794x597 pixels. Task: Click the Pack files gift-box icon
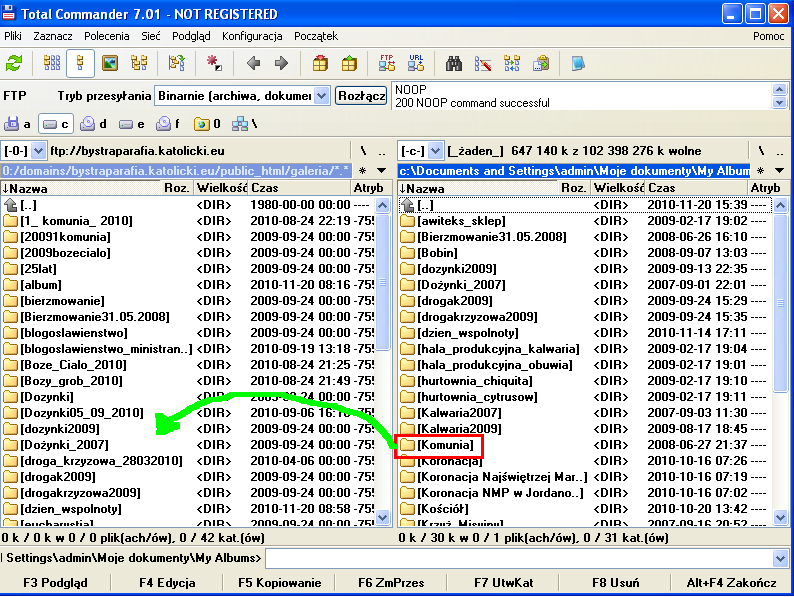(x=321, y=63)
